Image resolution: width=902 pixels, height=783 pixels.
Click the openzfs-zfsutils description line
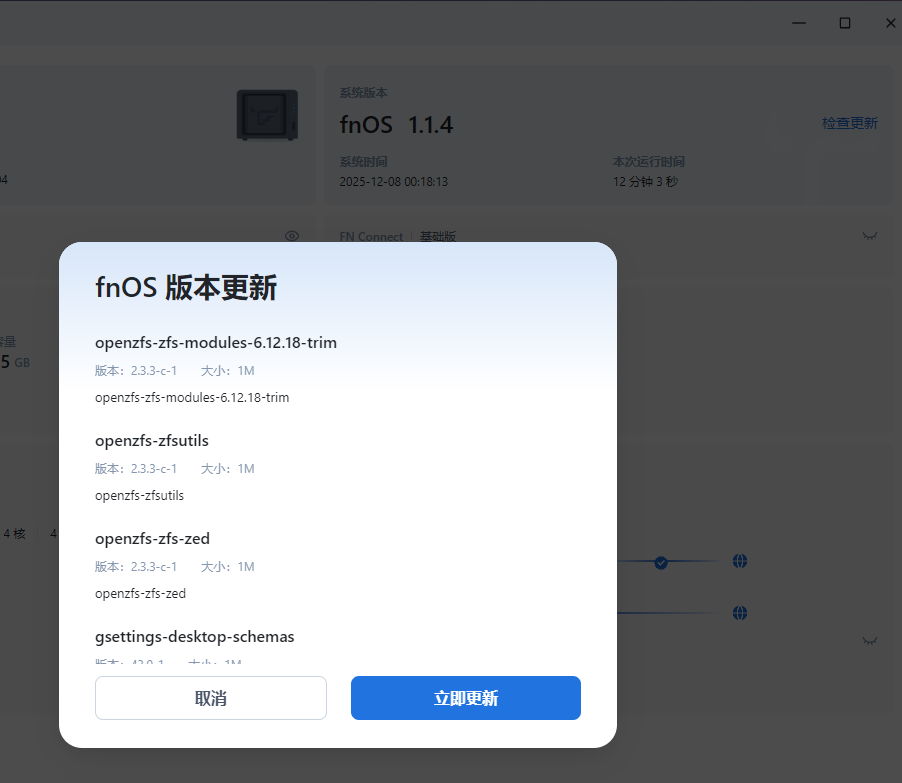139,496
